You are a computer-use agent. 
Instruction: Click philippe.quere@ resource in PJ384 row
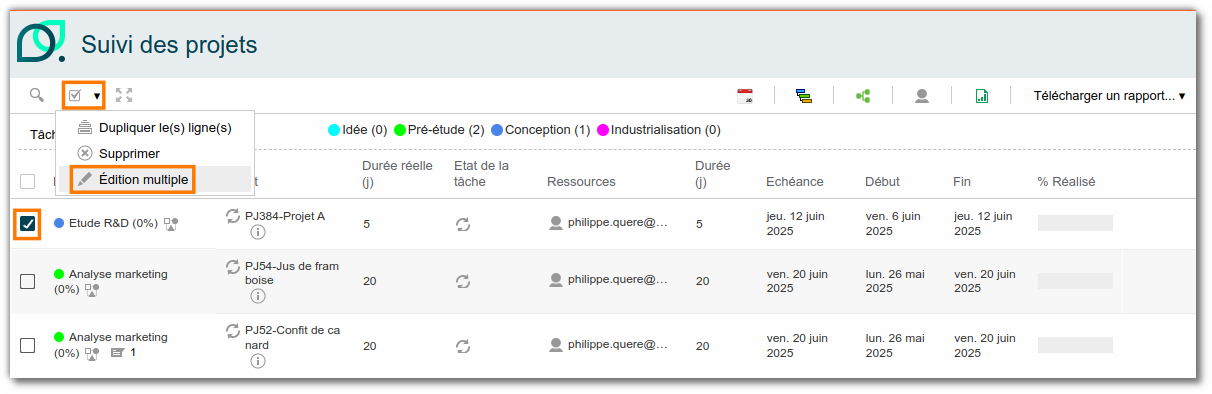(617, 223)
